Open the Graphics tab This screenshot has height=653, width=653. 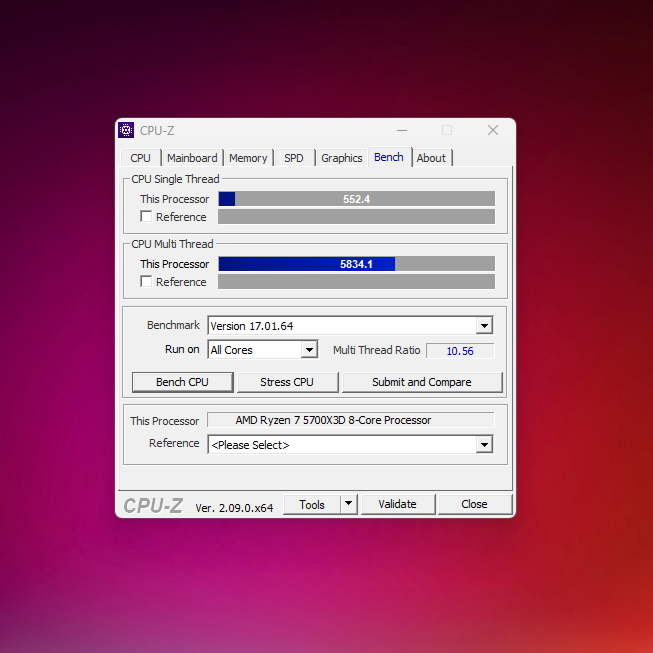click(341, 158)
